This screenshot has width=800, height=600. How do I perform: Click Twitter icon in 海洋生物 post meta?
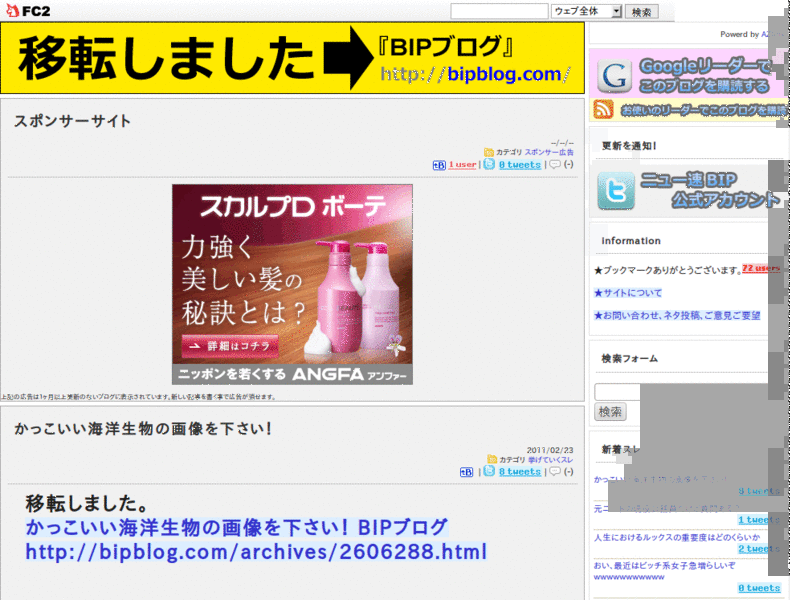coord(489,471)
